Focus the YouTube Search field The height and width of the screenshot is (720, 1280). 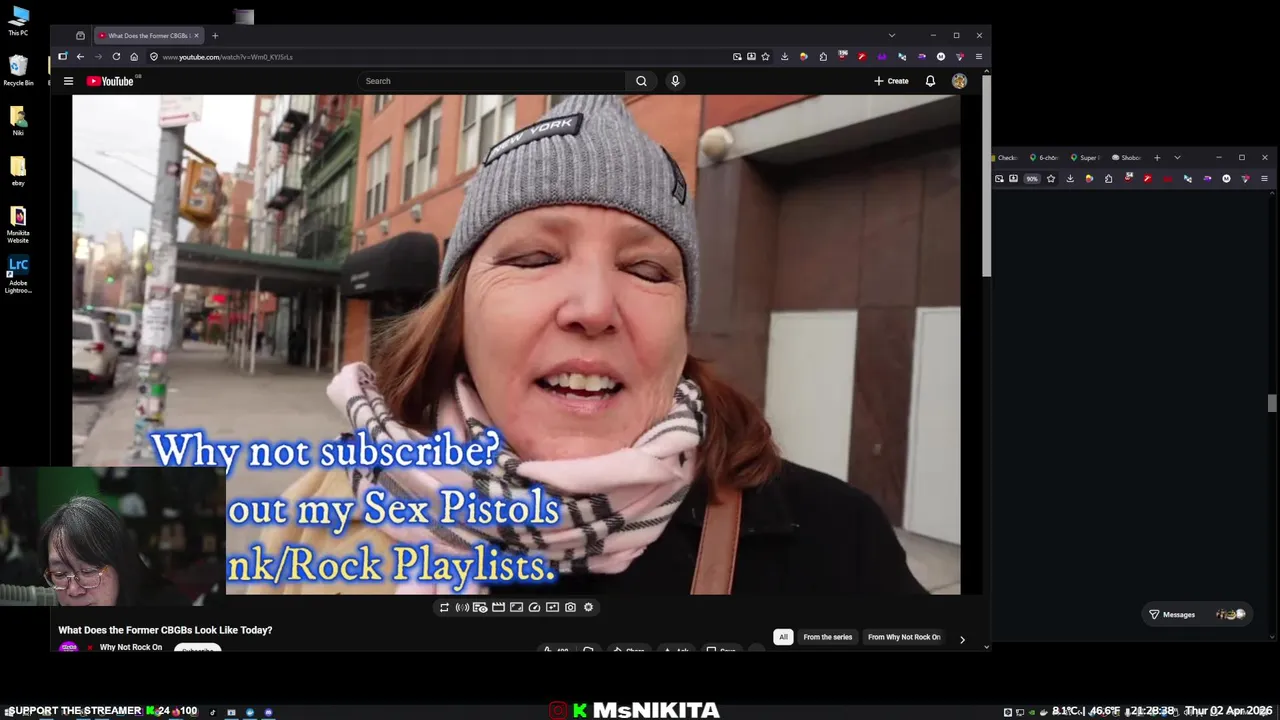click(x=490, y=81)
